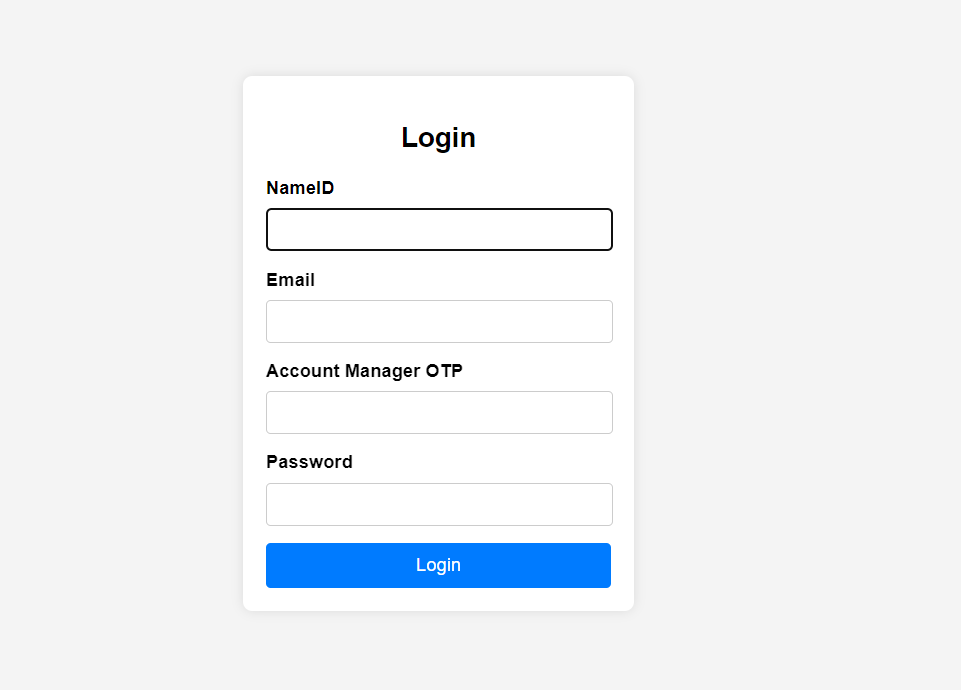Click the Account Manager OTP label
Screen dimensions: 961x690
364,371
